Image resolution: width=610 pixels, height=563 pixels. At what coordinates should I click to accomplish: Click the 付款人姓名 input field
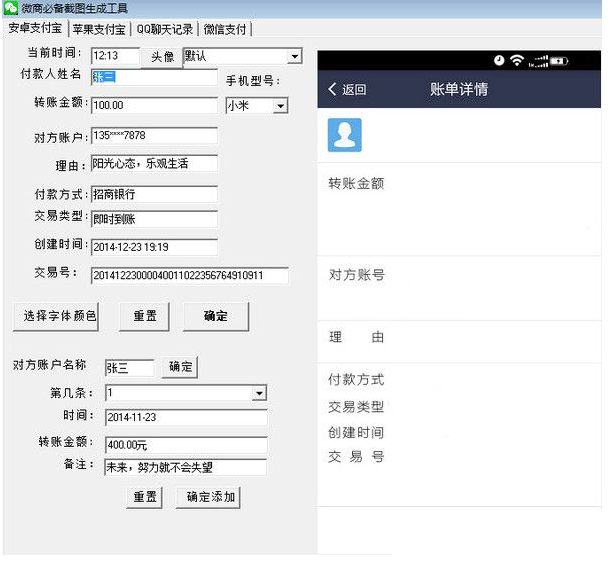click(153, 77)
